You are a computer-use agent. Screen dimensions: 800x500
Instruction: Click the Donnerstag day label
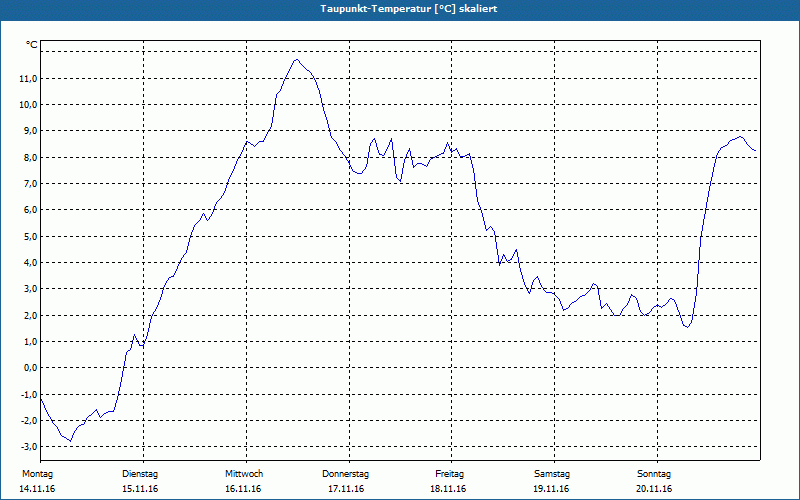point(345,474)
